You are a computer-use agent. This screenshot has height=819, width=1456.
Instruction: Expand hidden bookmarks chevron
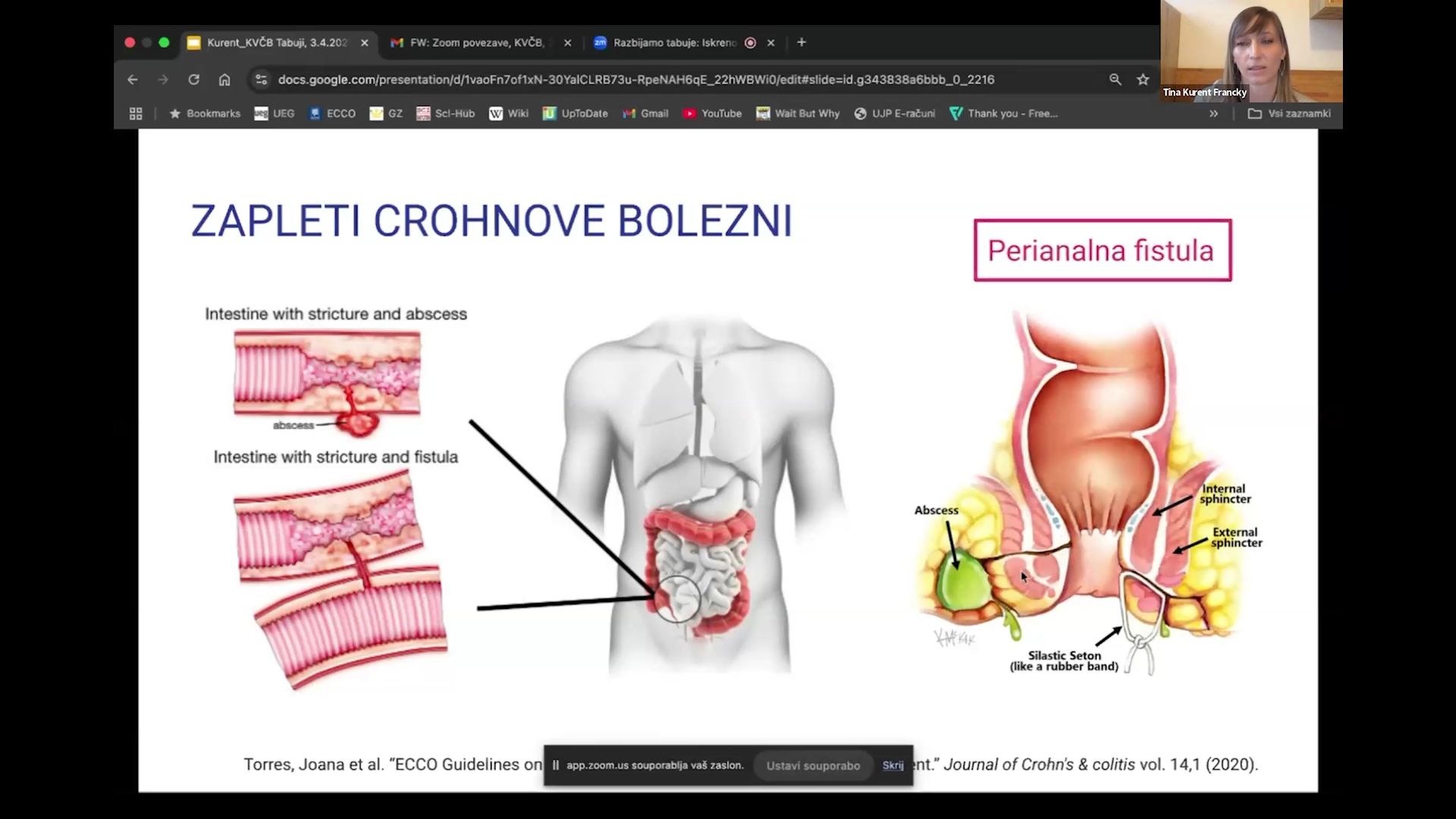coord(1213,114)
